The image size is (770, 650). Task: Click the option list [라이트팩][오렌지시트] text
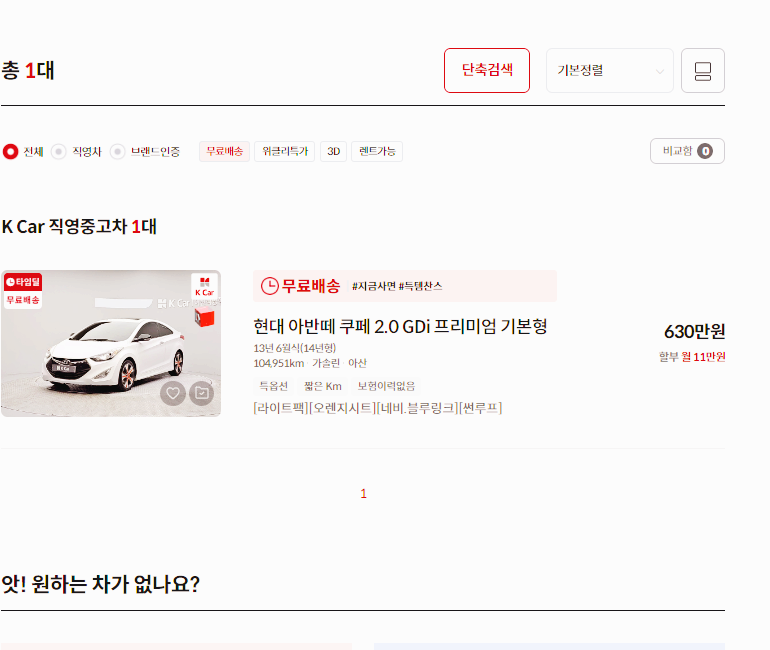(378, 408)
